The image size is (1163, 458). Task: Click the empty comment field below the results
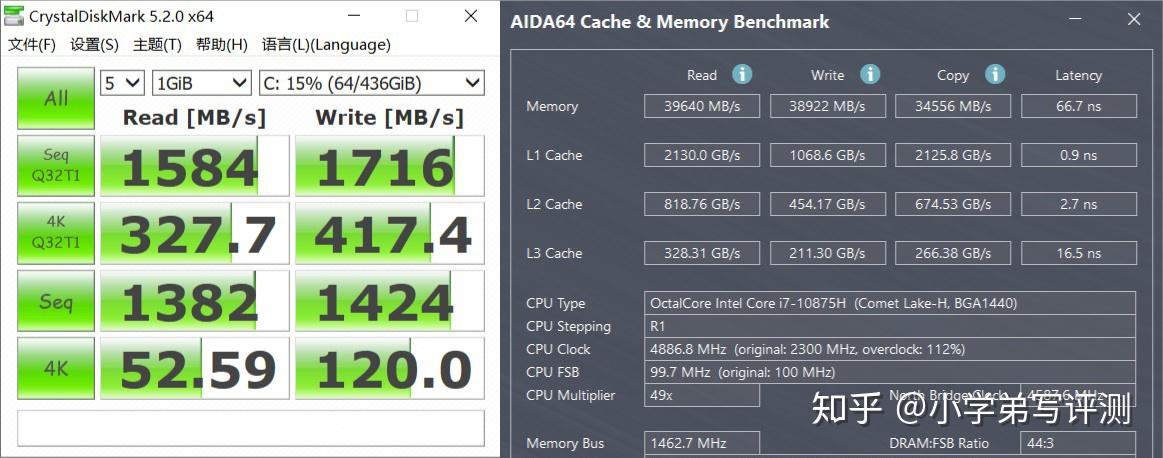pyautogui.click(x=251, y=427)
